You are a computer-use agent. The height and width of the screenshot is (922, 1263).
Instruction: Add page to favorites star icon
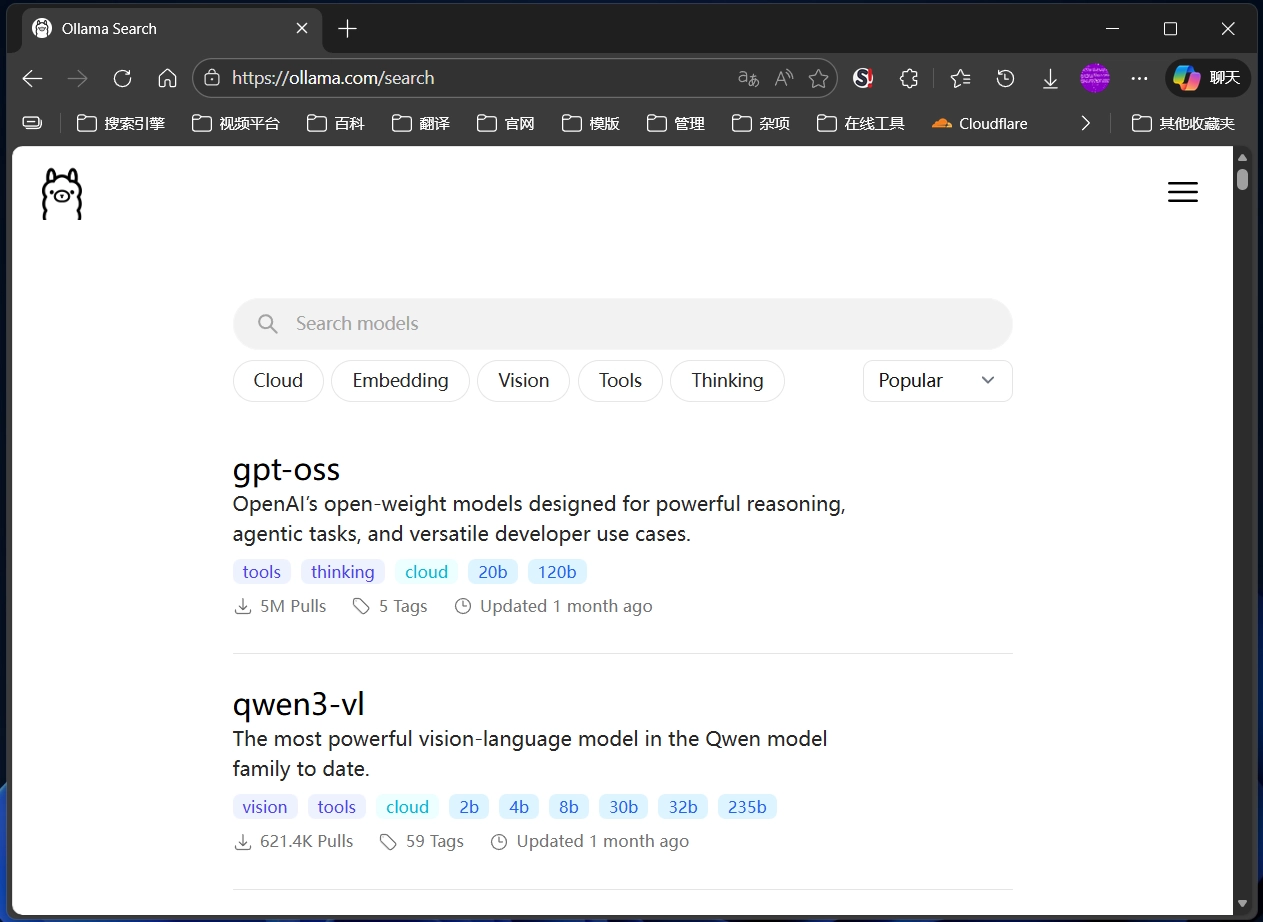[818, 78]
